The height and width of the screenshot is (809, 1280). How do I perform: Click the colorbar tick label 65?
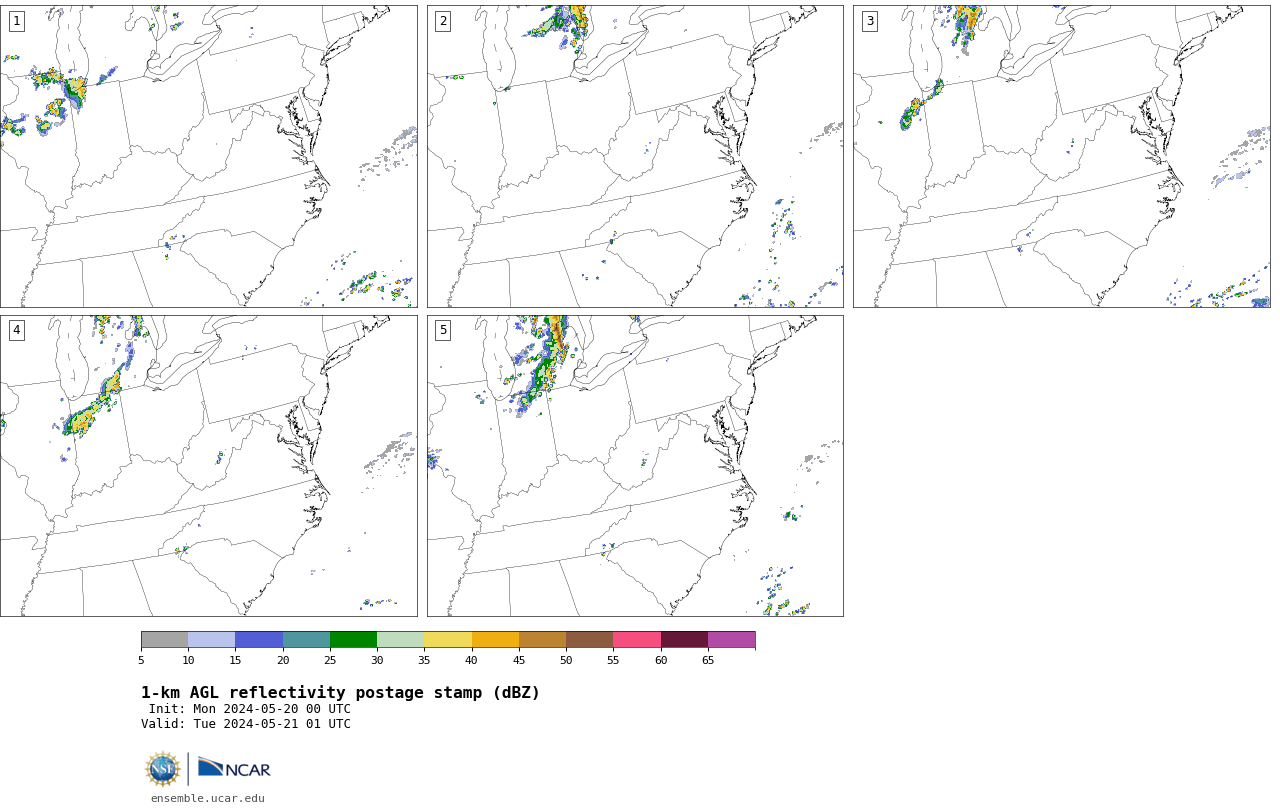[x=708, y=660]
